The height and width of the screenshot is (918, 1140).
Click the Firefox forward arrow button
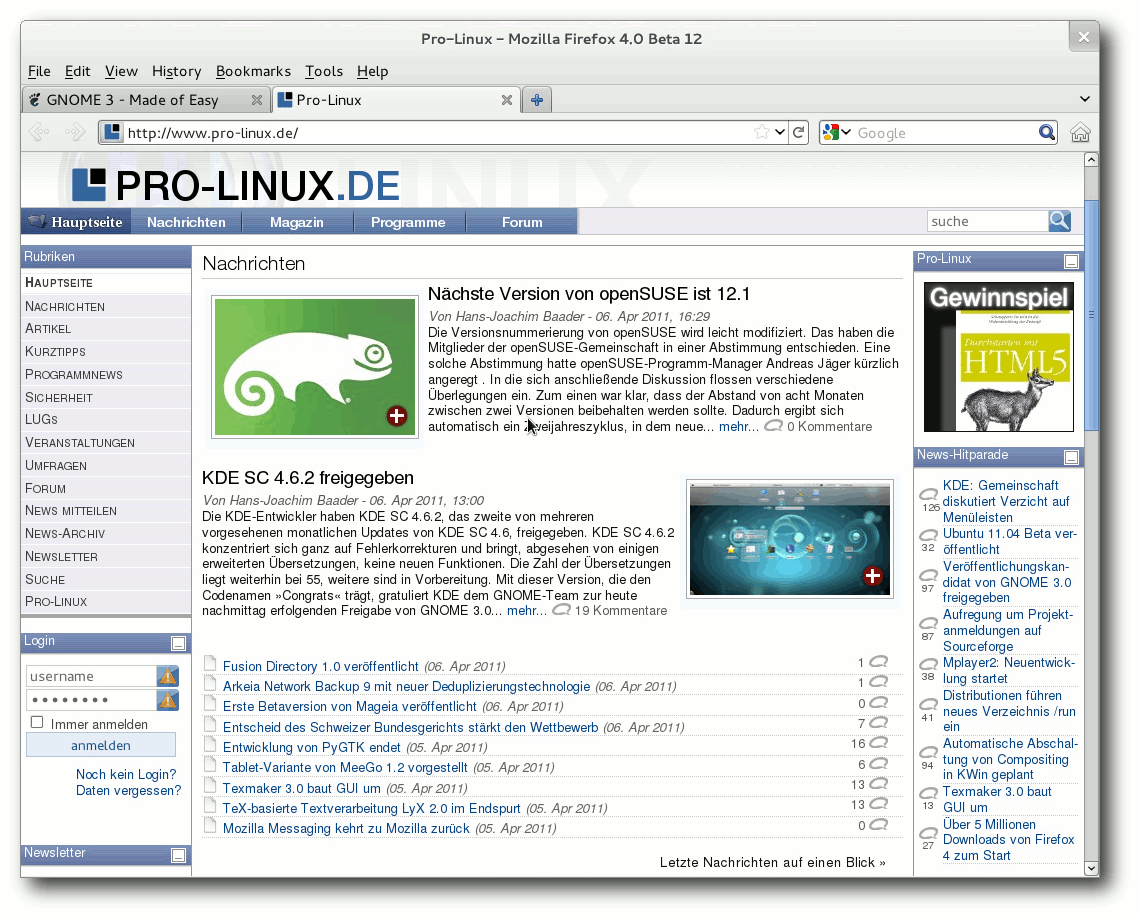(75, 132)
